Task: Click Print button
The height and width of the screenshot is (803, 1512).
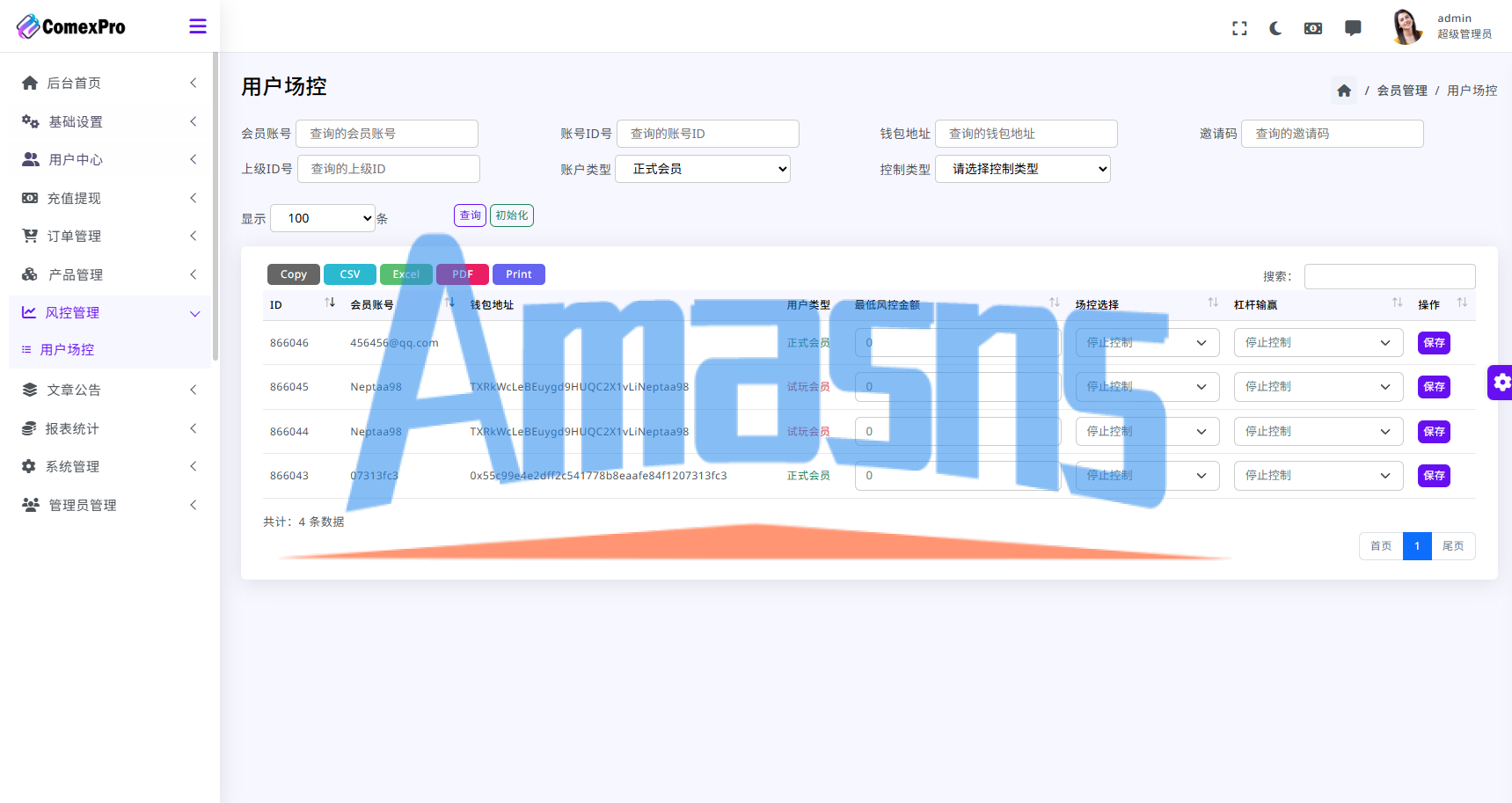Action: (519, 274)
